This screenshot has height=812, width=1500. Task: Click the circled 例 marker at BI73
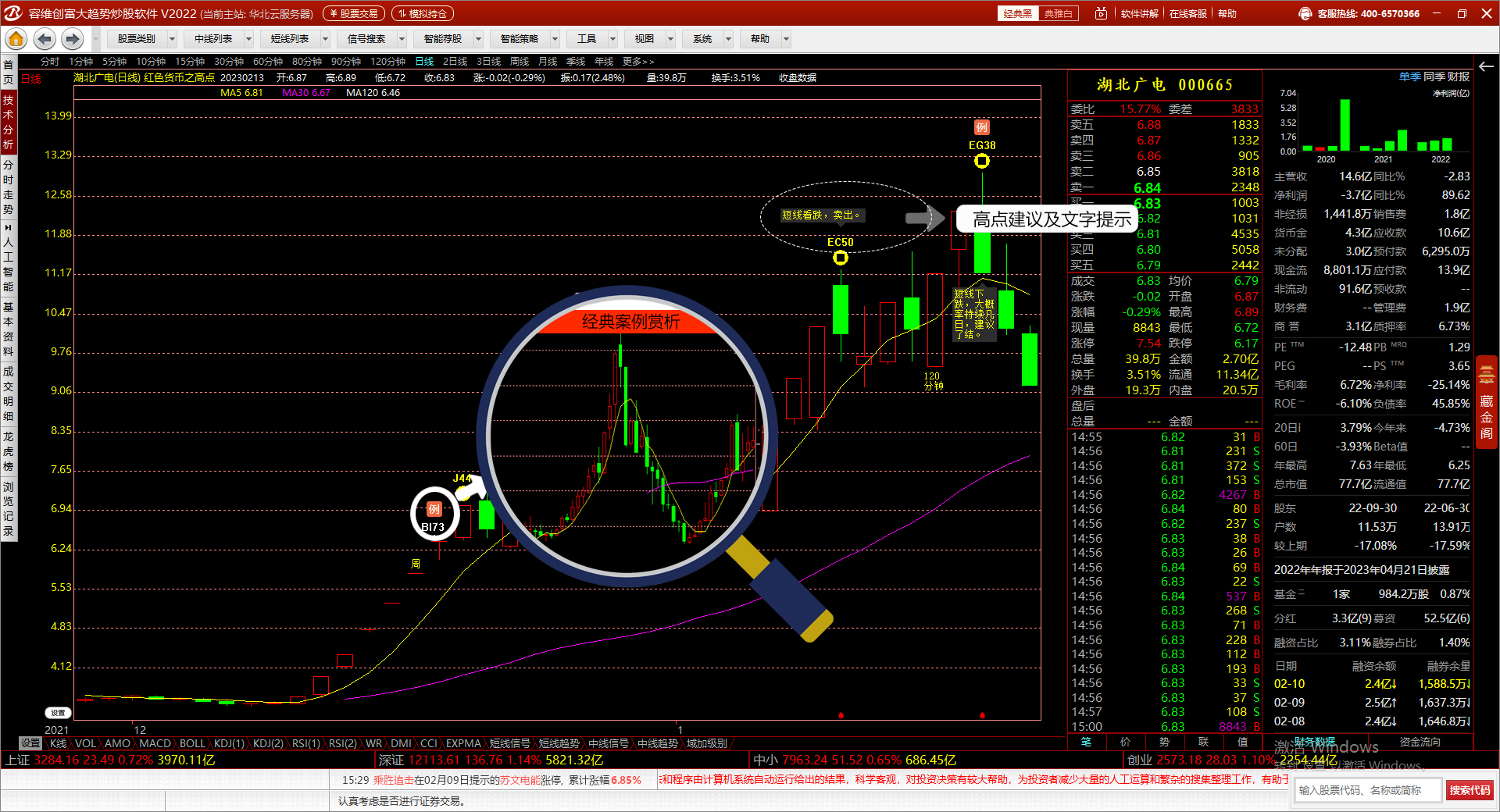(434, 510)
